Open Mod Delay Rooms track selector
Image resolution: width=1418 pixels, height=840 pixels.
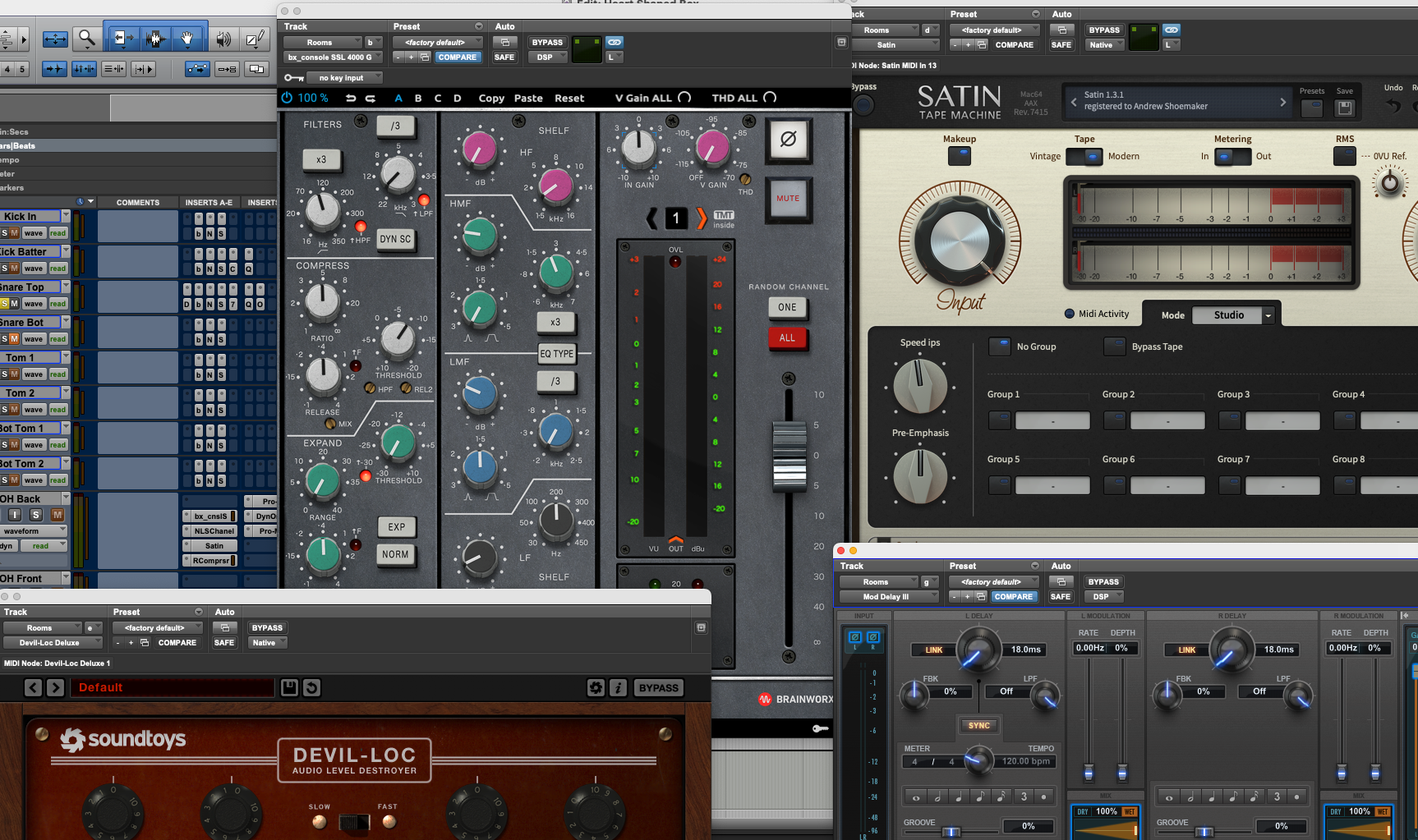878,582
